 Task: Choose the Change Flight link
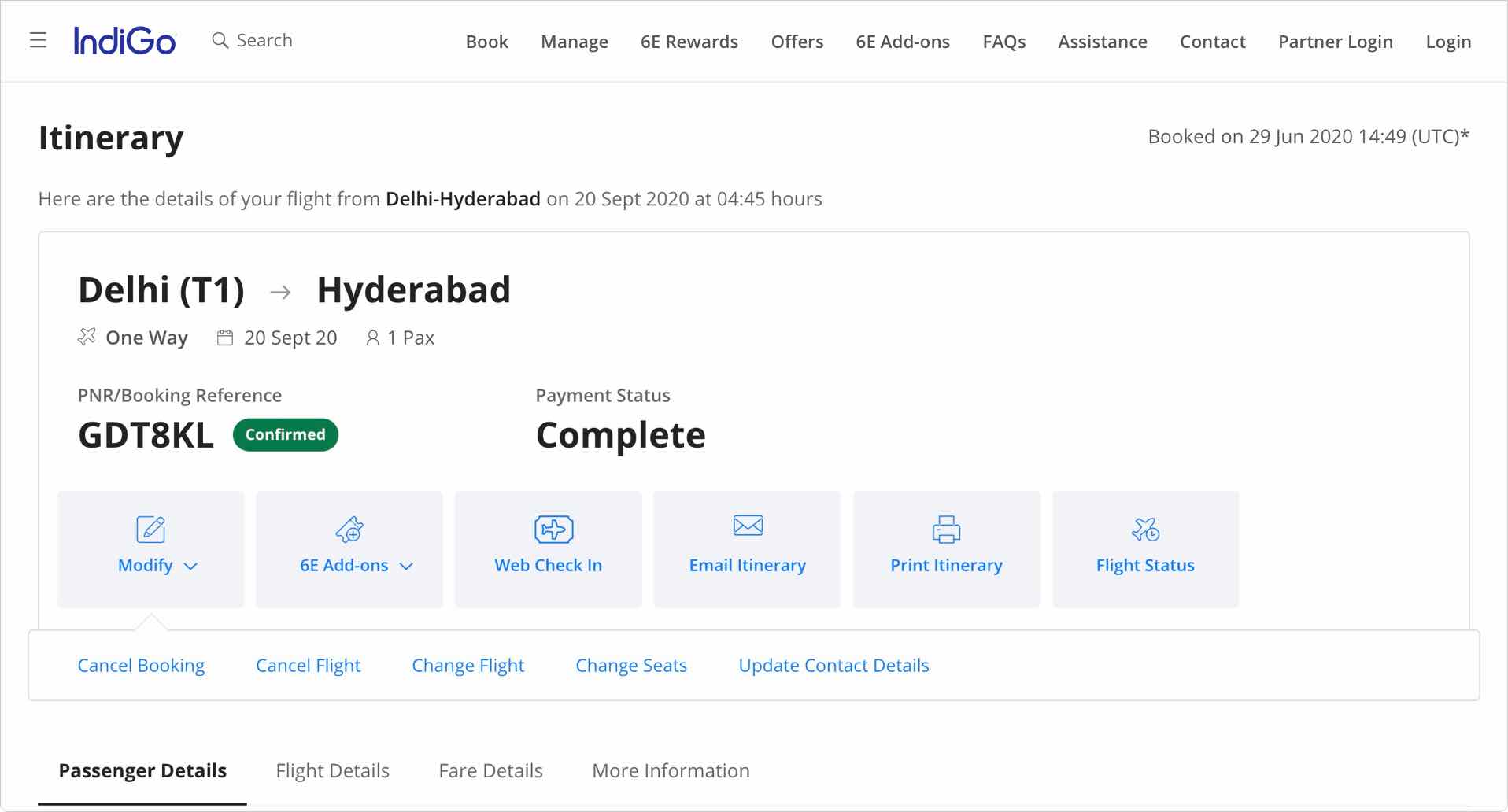coord(468,666)
